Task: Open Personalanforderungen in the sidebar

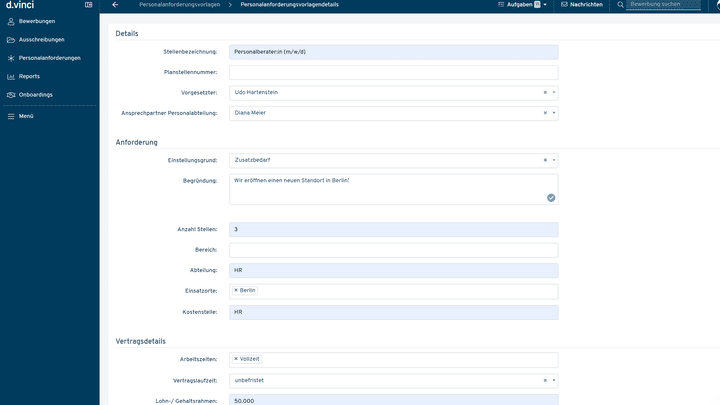Action: point(49,58)
